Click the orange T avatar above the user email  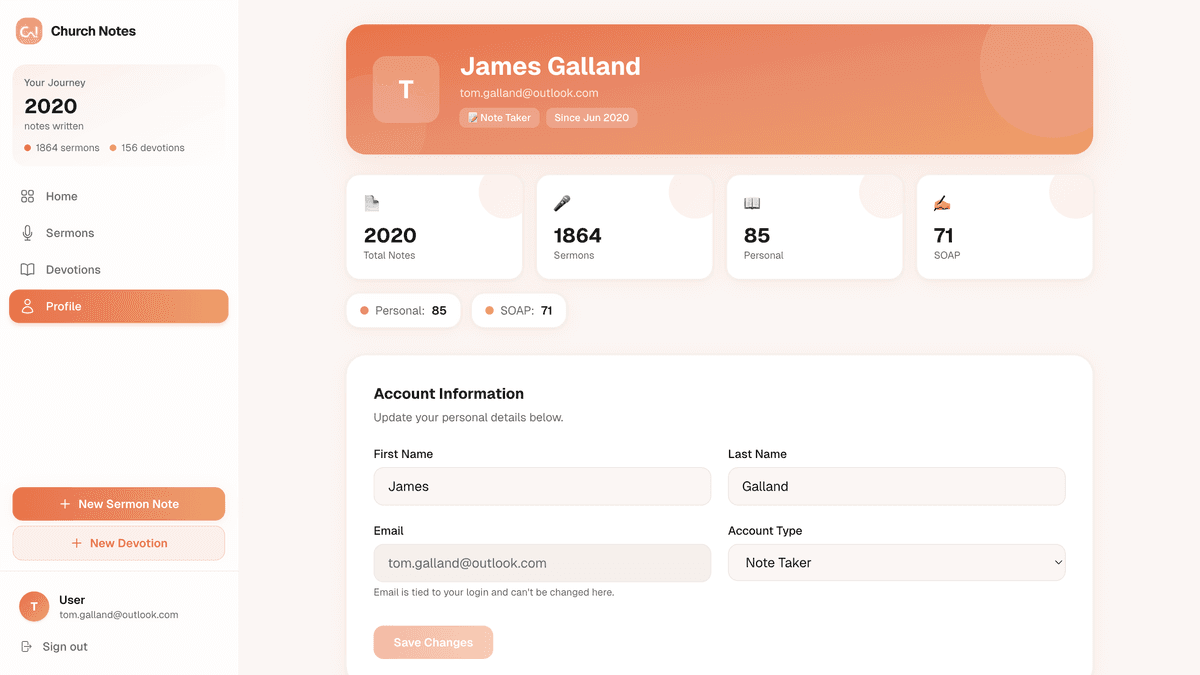pos(33,606)
